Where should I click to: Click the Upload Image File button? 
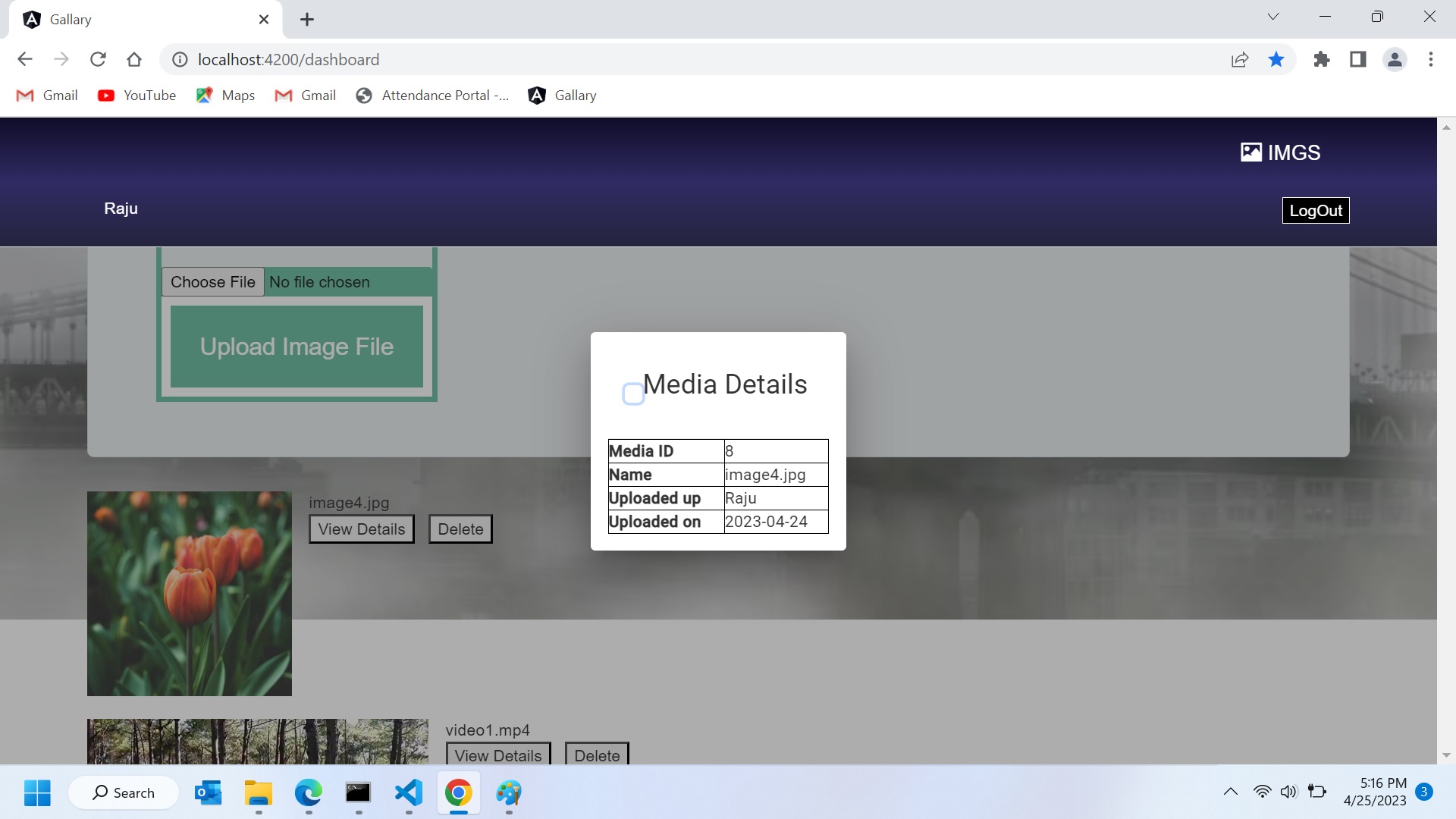click(297, 347)
